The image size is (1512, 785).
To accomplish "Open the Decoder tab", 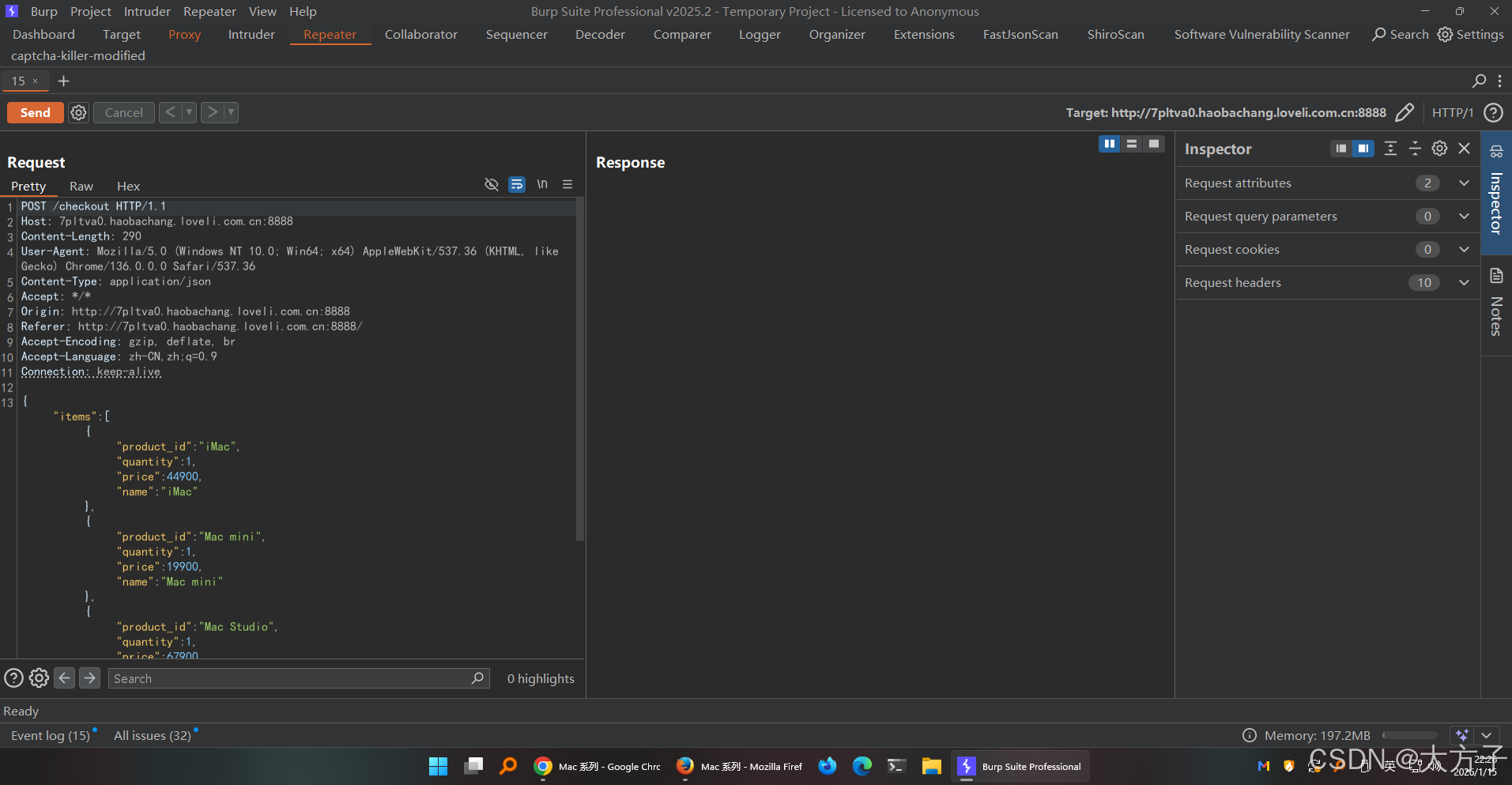I will 600,35.
